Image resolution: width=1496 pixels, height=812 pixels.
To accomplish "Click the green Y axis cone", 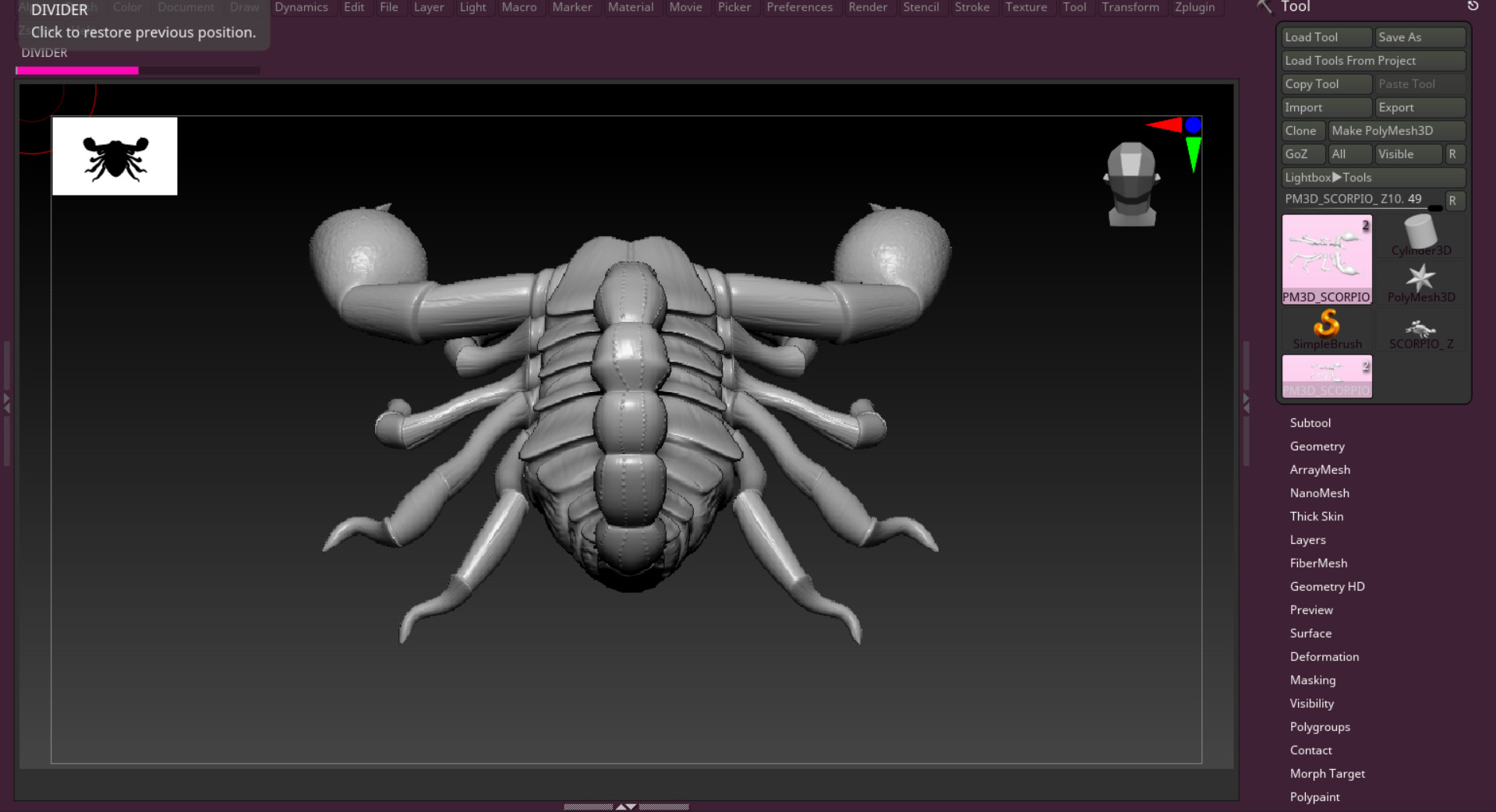I will [x=1193, y=154].
